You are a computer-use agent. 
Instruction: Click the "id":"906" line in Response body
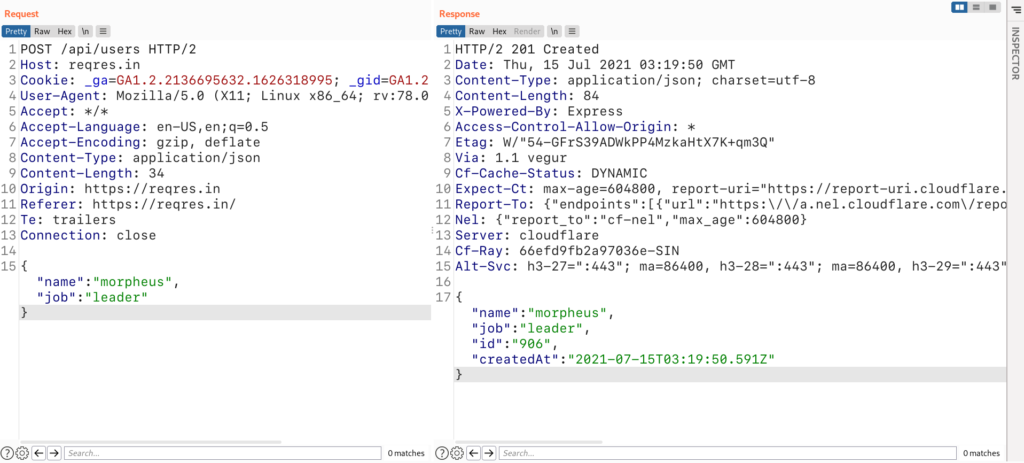coord(515,344)
